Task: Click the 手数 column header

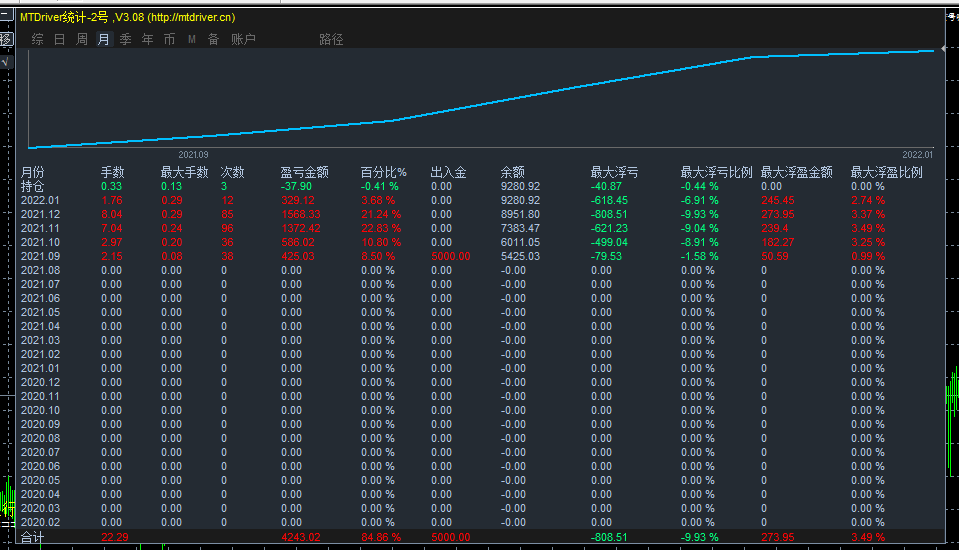Action: tap(113, 173)
